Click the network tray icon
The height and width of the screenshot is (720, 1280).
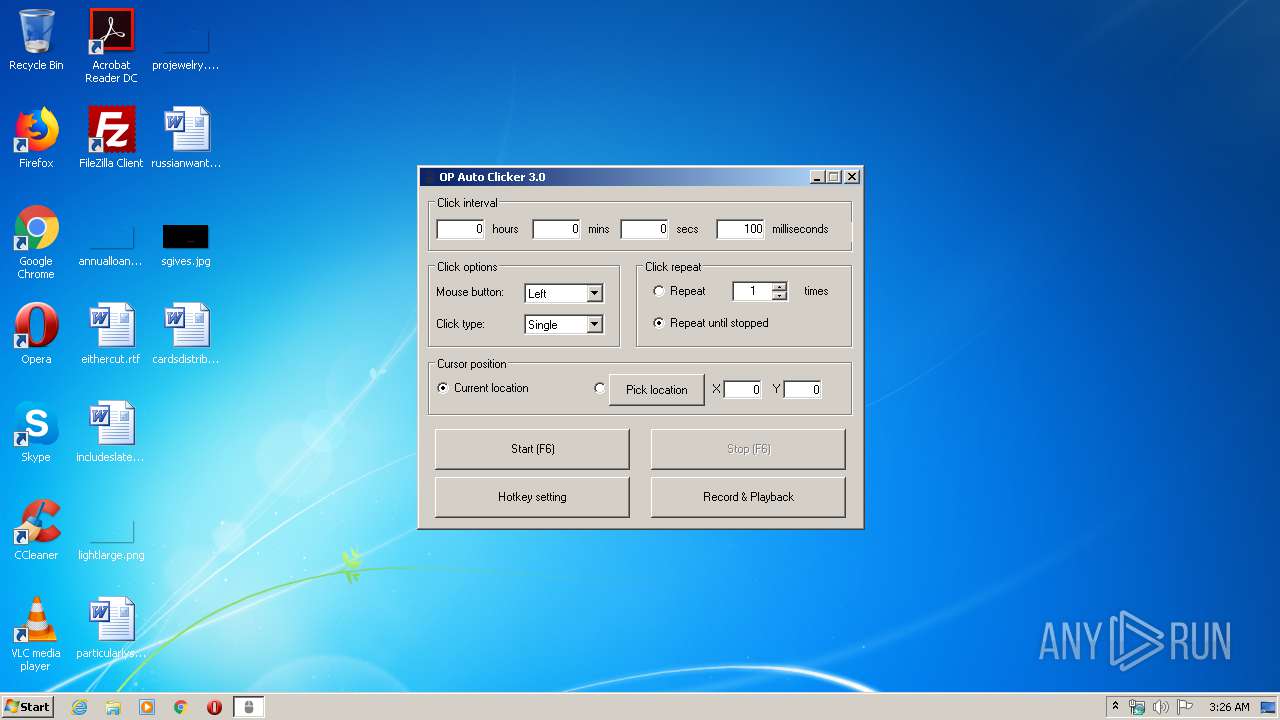point(1137,707)
